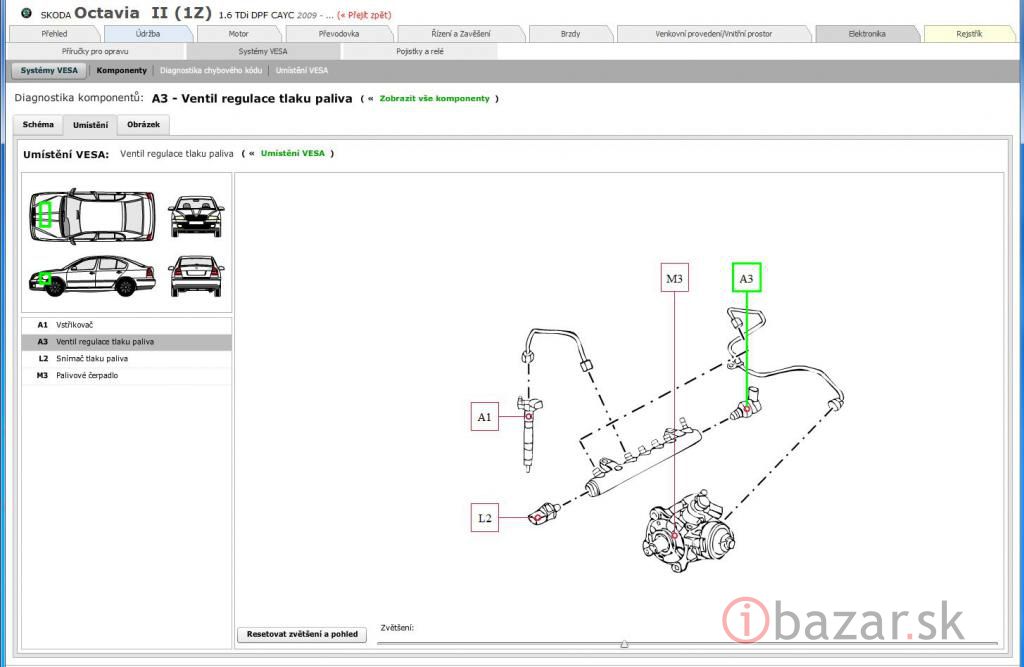This screenshot has height=667, width=1024.
Task: Click Zobrazit vše komponenty link
Action: click(434, 99)
